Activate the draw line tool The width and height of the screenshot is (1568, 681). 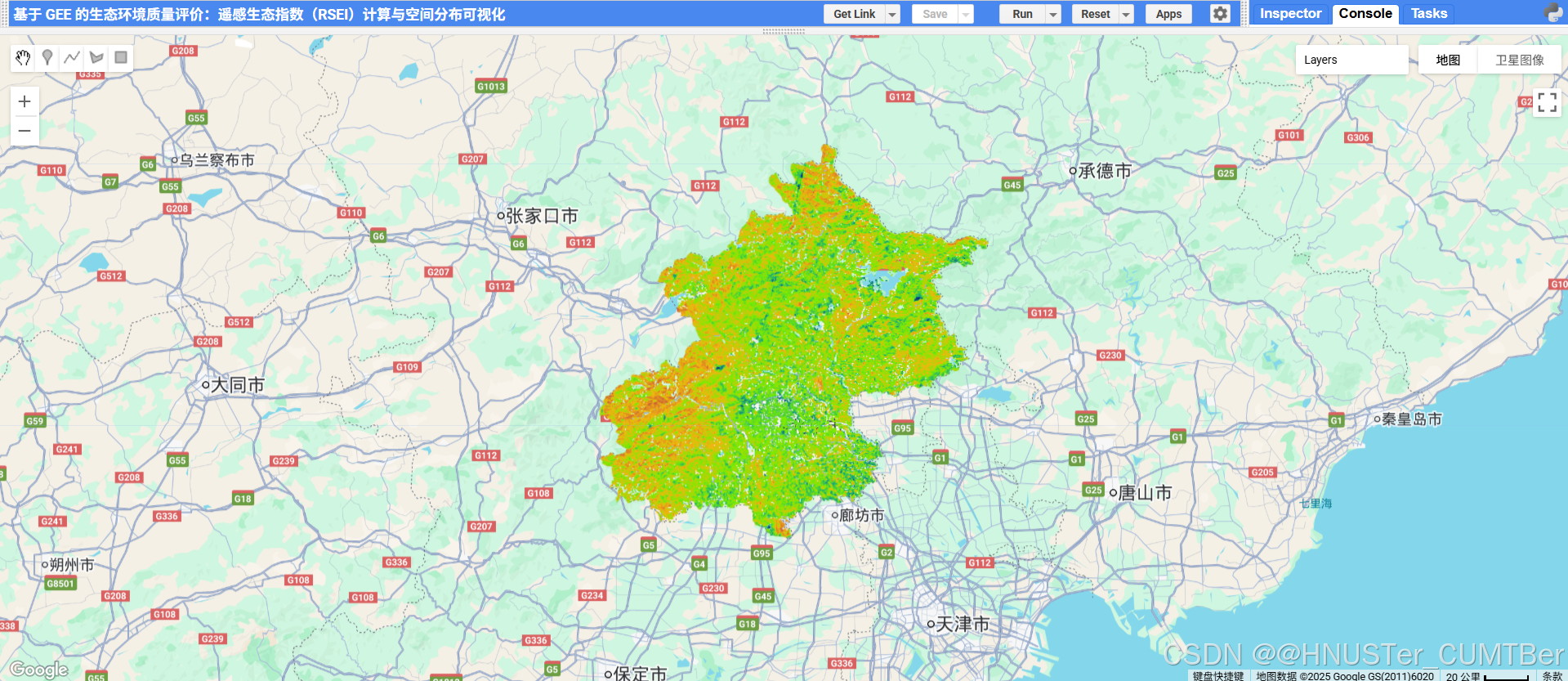click(x=72, y=57)
